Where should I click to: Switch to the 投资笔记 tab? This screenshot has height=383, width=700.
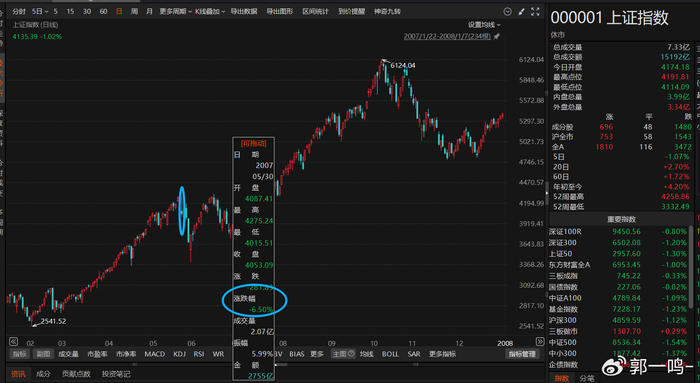[x=116, y=374]
